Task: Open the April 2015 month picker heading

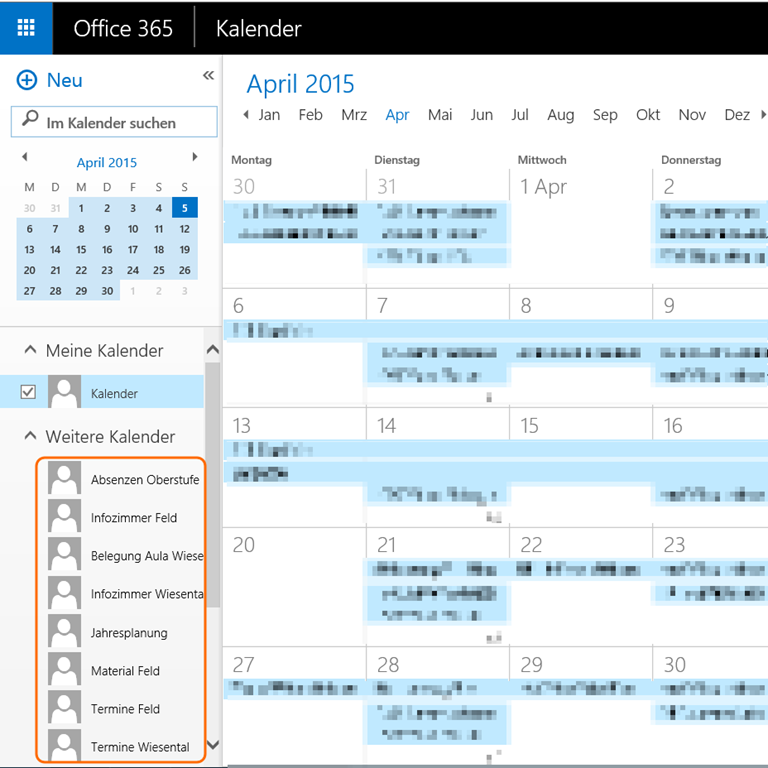Action: 300,84
